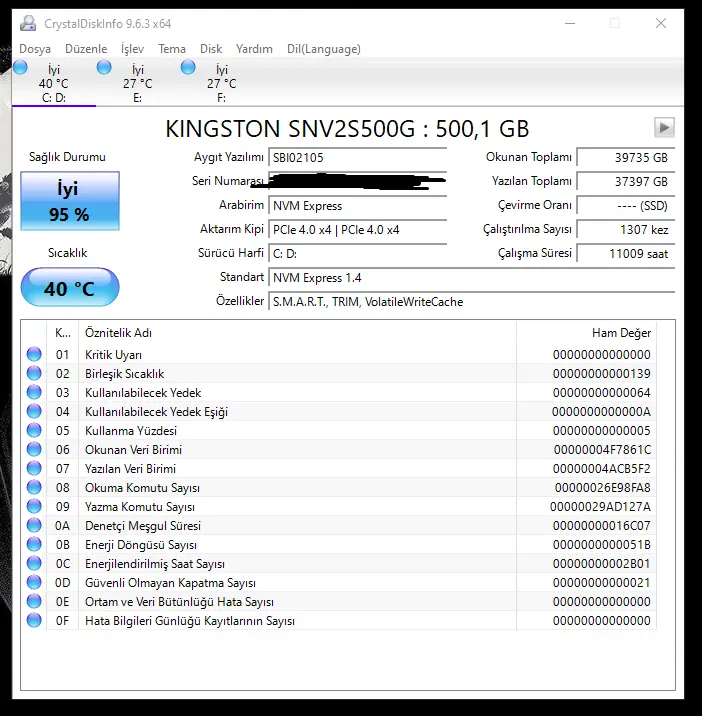Click the K... ID column header
Viewport: 702px width, 716px height.
coord(63,333)
